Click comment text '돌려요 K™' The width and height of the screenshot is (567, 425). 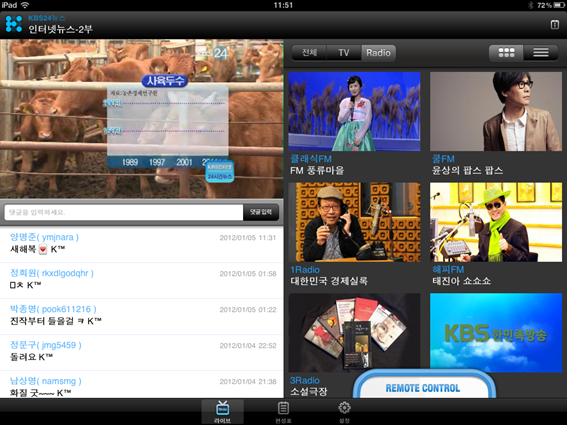coord(31,357)
